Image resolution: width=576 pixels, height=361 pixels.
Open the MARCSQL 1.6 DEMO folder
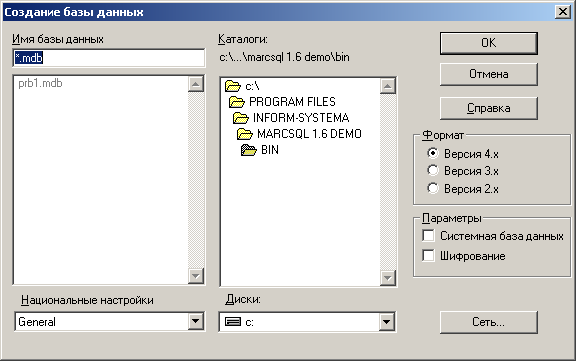[299, 134]
